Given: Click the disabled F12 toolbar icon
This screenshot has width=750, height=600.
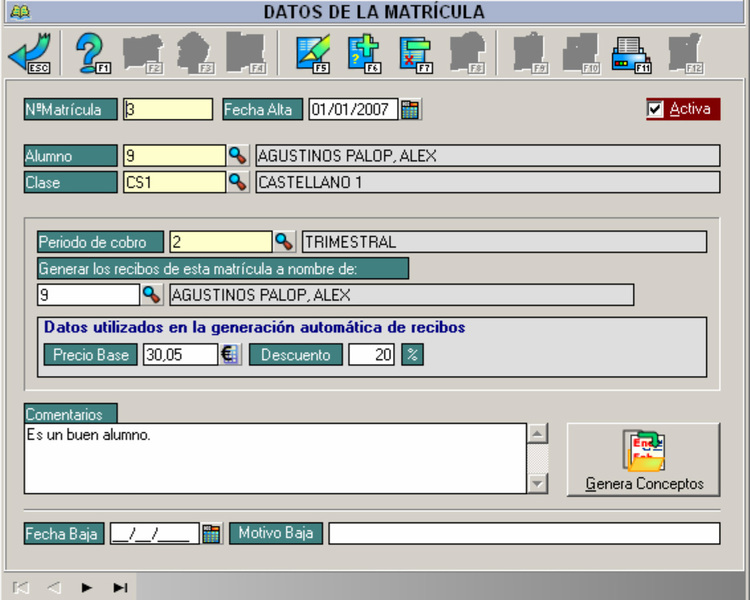Looking at the screenshot, I should [686, 53].
